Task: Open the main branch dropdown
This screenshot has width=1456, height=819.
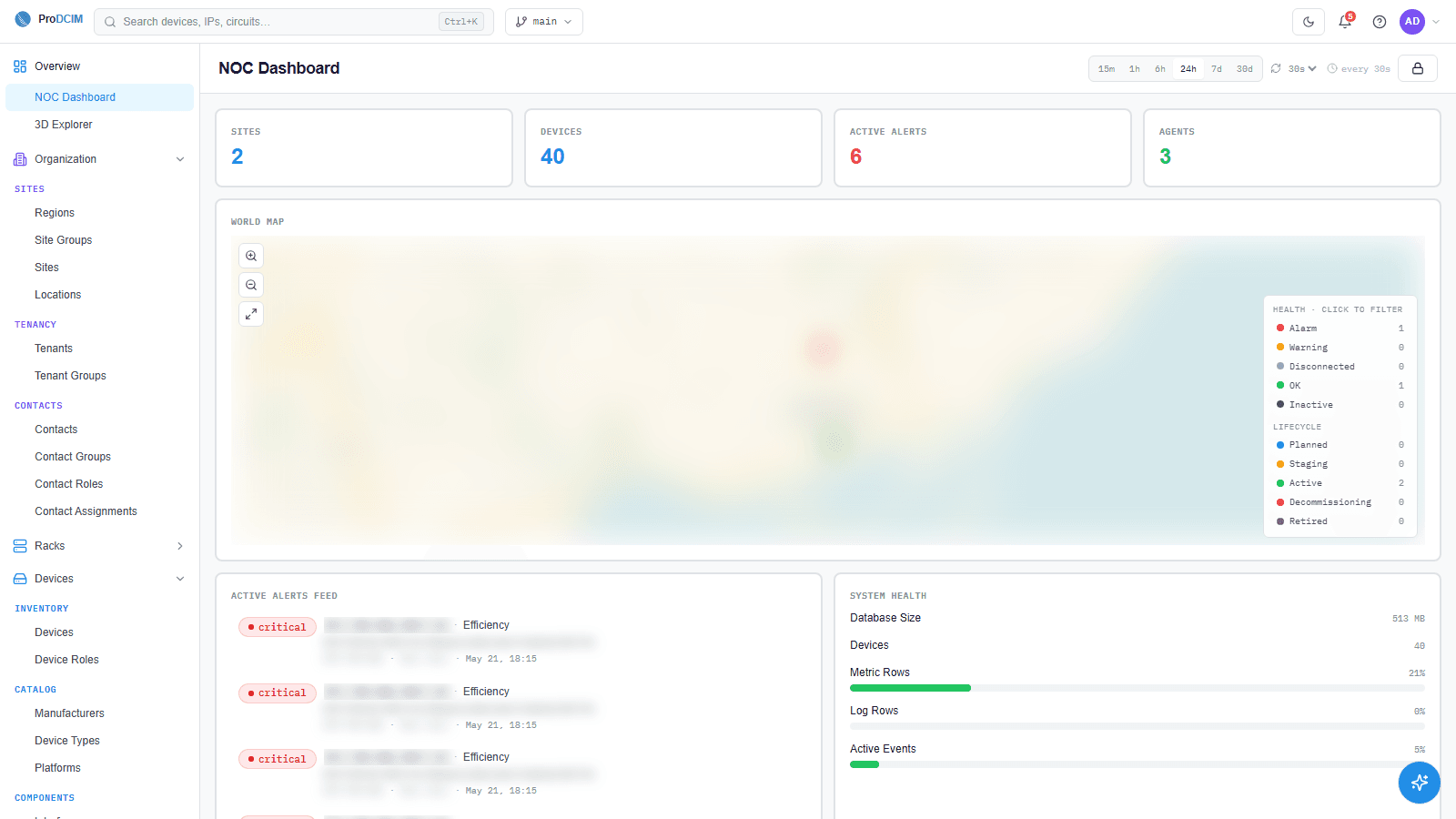Action: (x=544, y=22)
